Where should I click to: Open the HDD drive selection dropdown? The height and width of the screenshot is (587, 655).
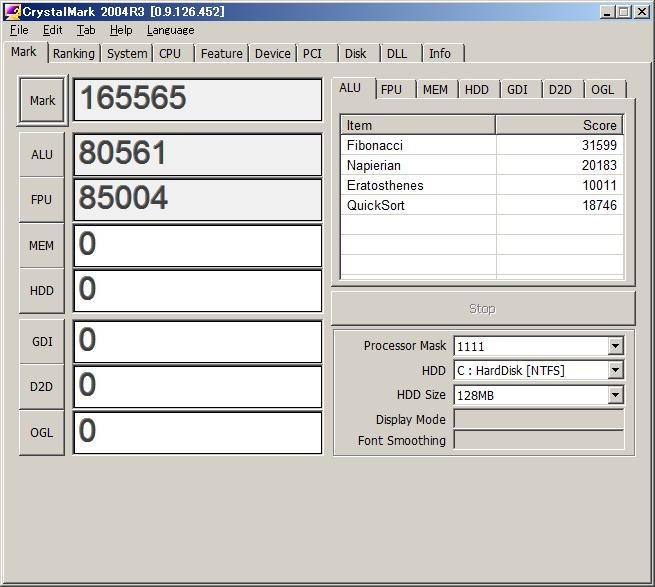(615, 371)
